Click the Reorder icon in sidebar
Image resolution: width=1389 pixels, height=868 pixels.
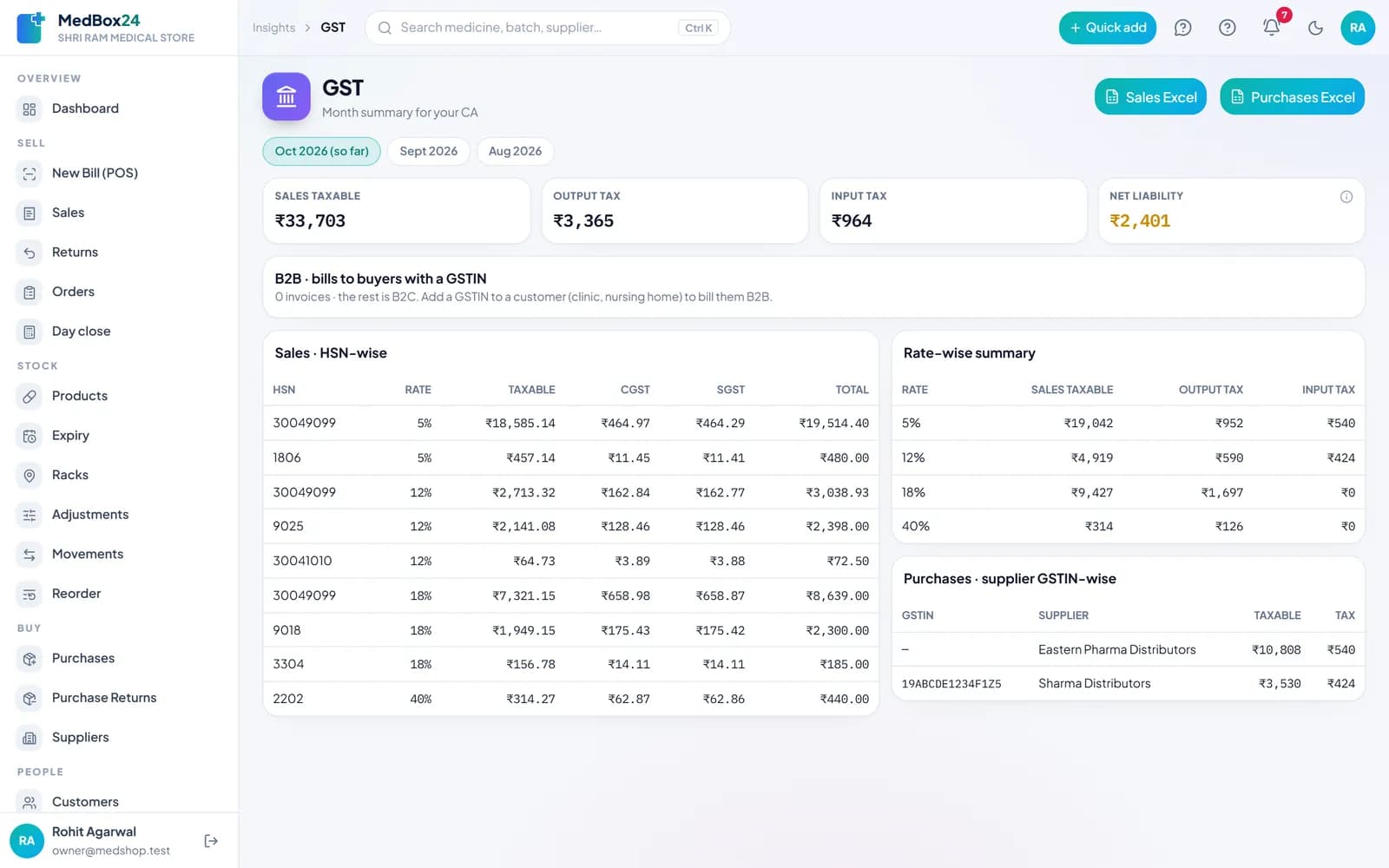click(x=30, y=595)
